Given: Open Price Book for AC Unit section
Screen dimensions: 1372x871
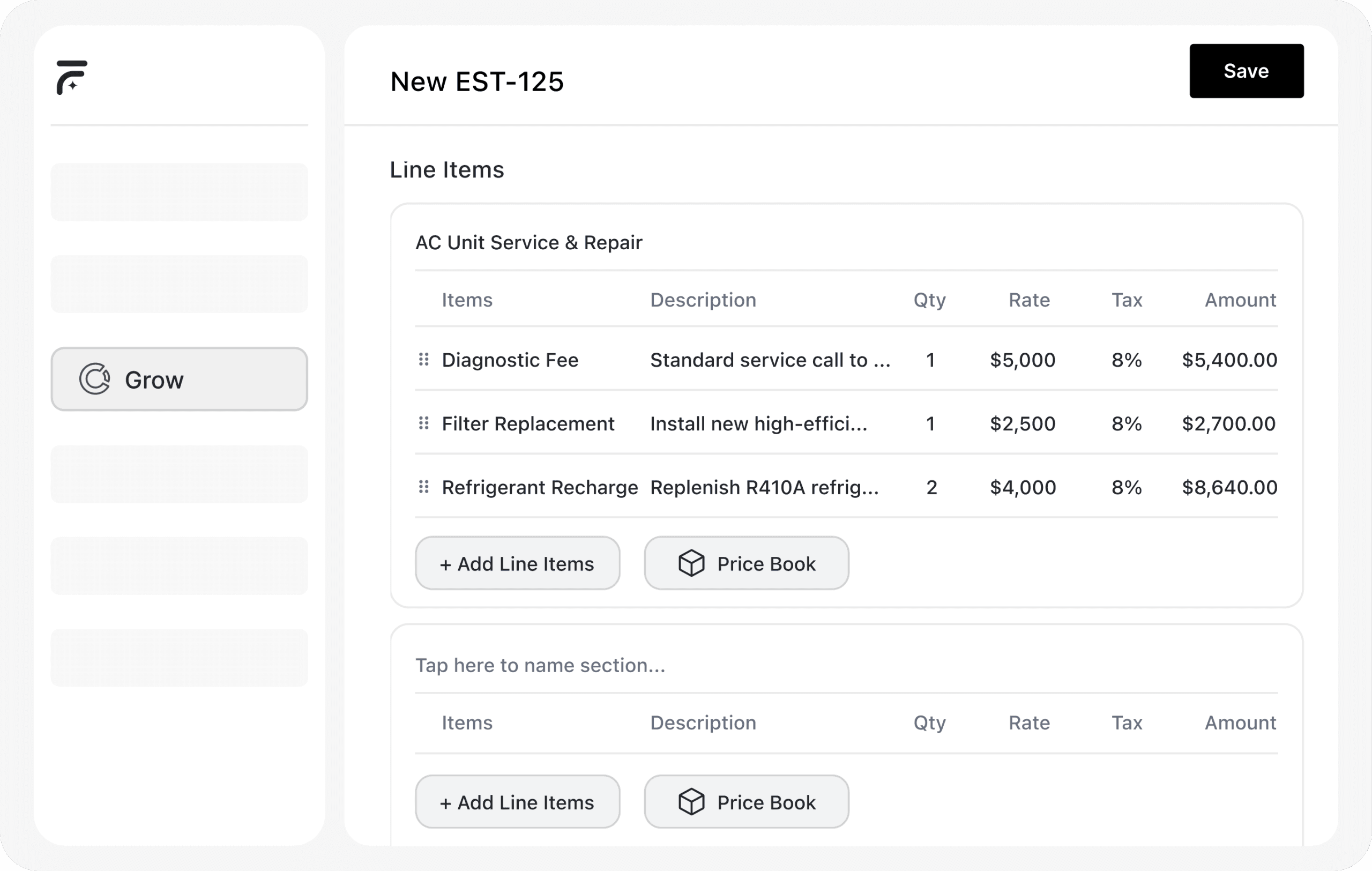Looking at the screenshot, I should [x=746, y=563].
